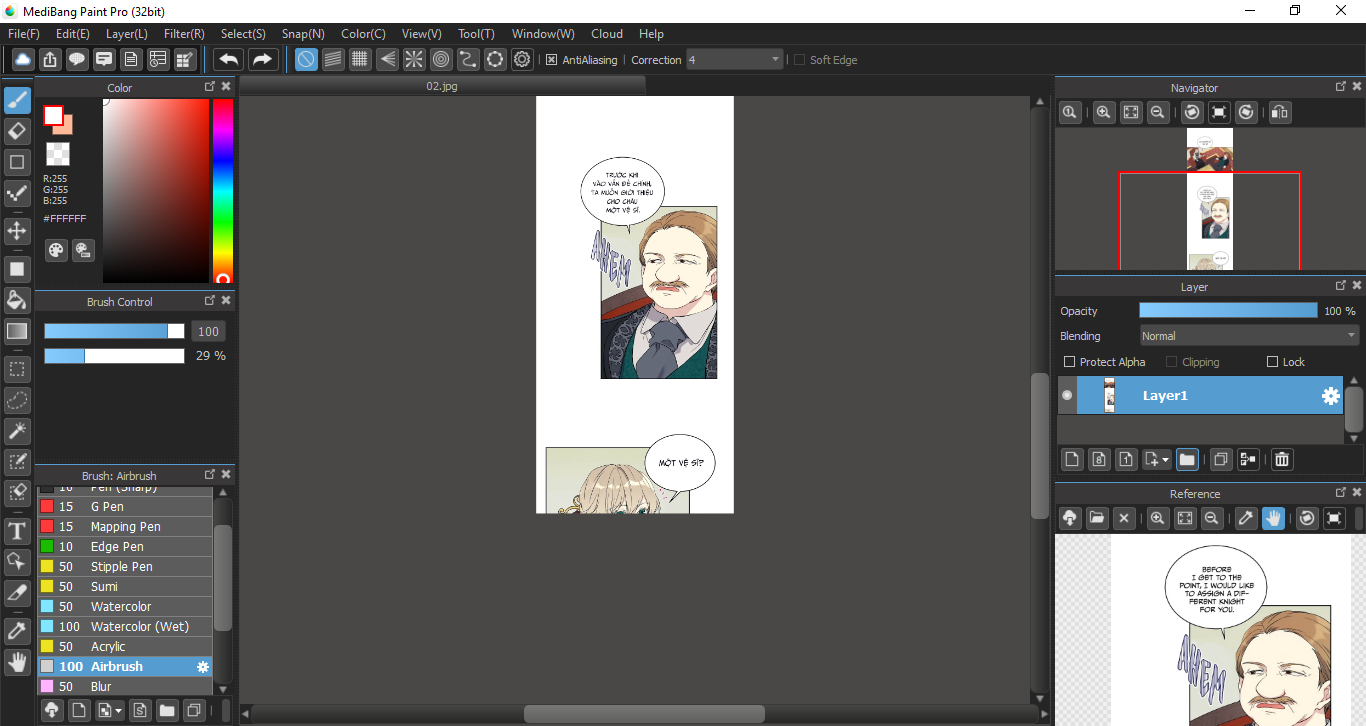1366x726 pixels.
Task: Select the Stipple Pen brush
Action: [125, 567]
